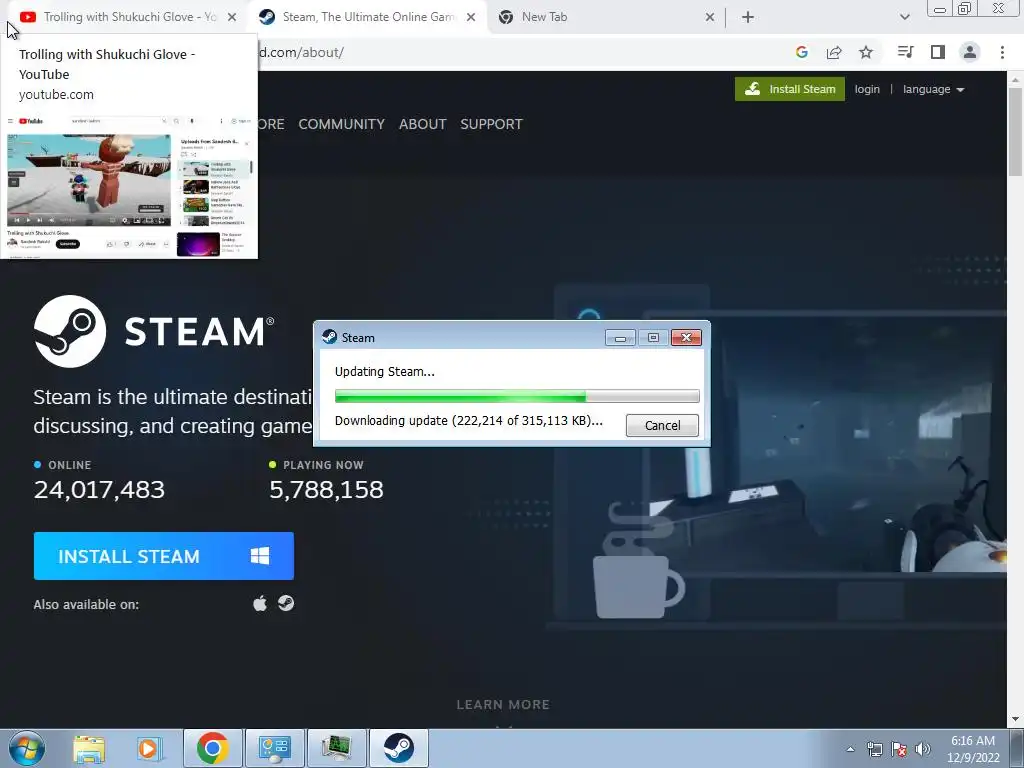Minimize the Steam updater dialog

point(620,338)
